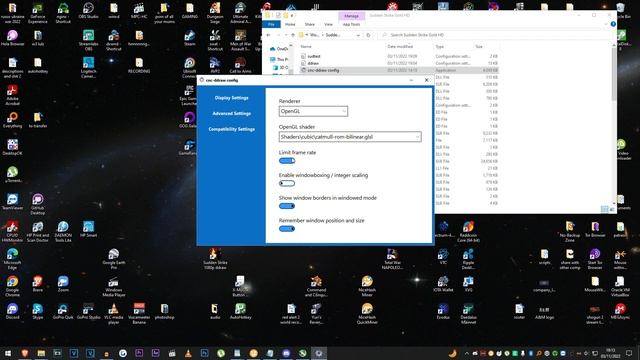640x360 pixels.
Task: Enable windowboxing / integer scaling switch
Action: pyautogui.click(x=287, y=183)
